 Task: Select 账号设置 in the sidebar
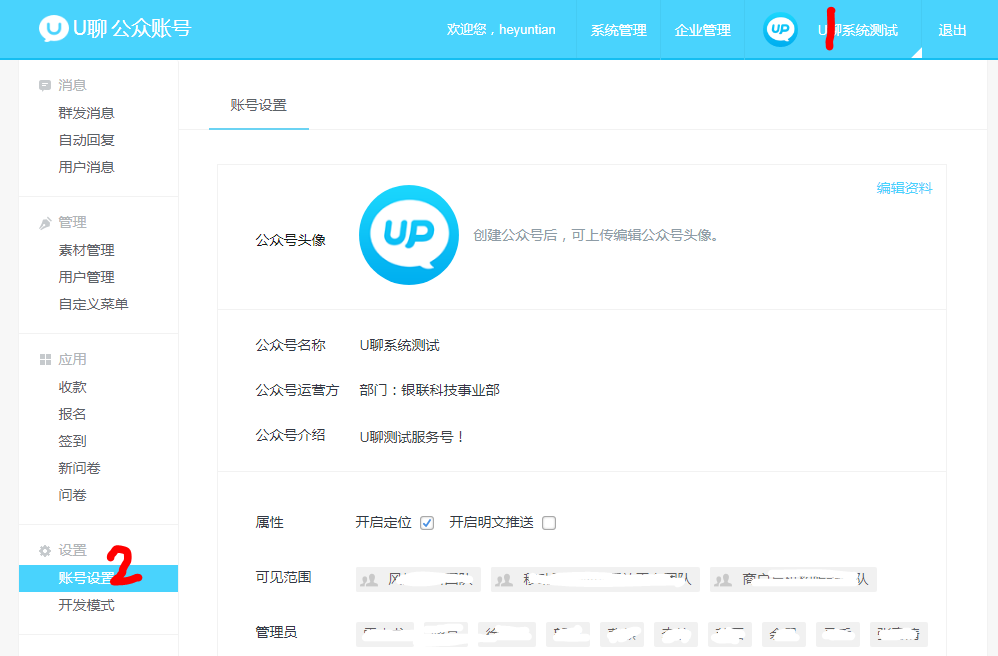point(99,578)
